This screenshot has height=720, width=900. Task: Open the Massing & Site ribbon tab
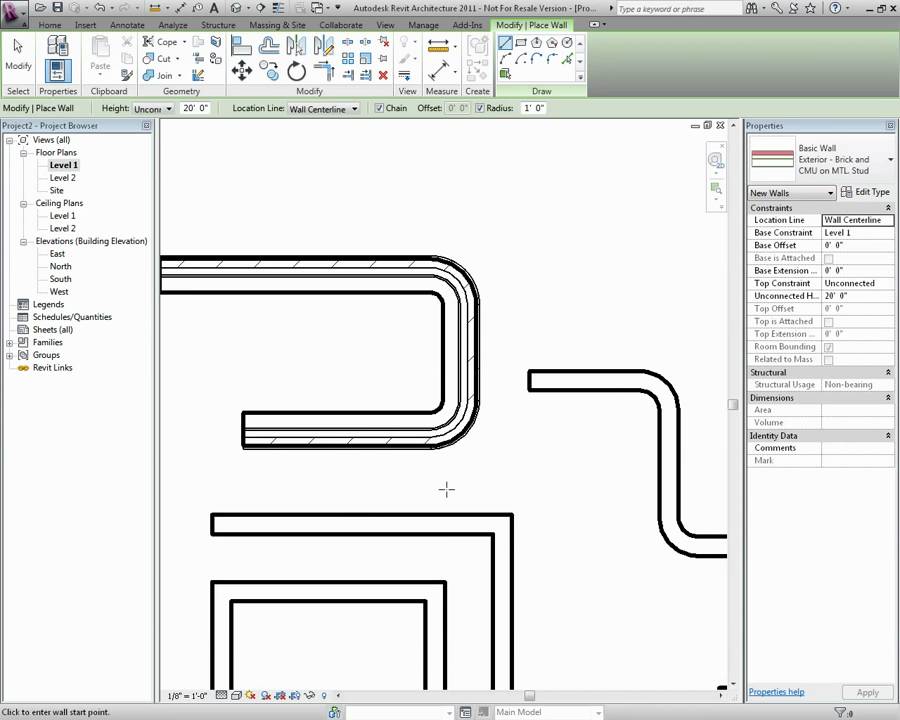pyautogui.click(x=277, y=25)
